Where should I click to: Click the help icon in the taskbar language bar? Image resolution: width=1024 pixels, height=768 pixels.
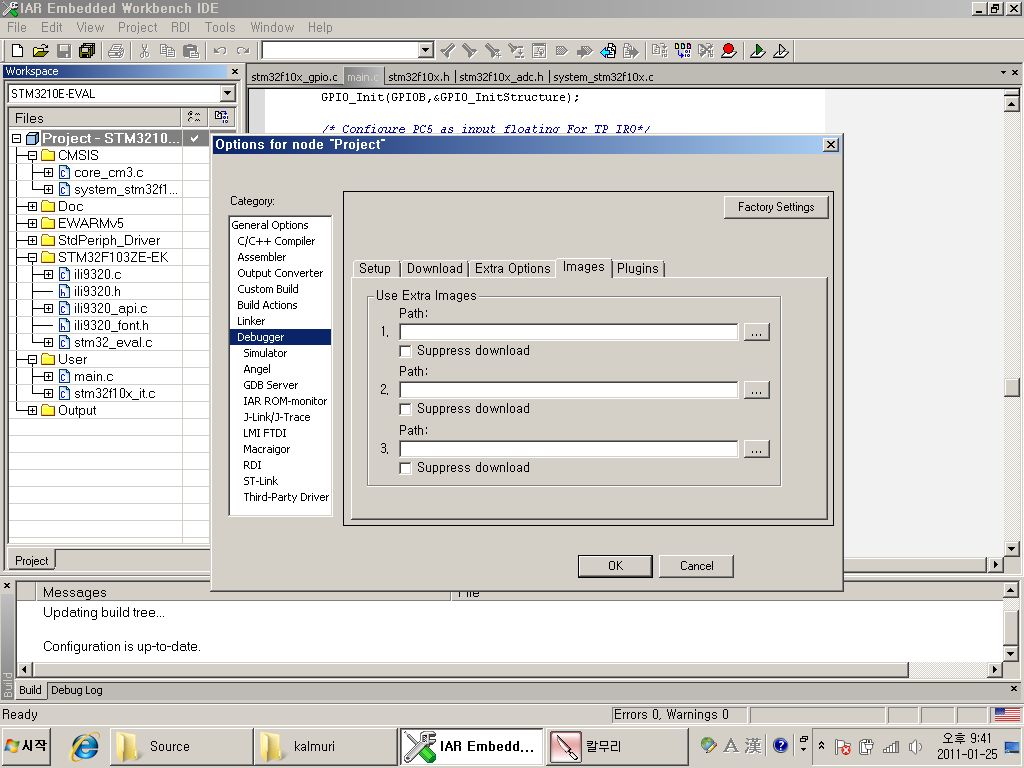pyautogui.click(x=780, y=745)
